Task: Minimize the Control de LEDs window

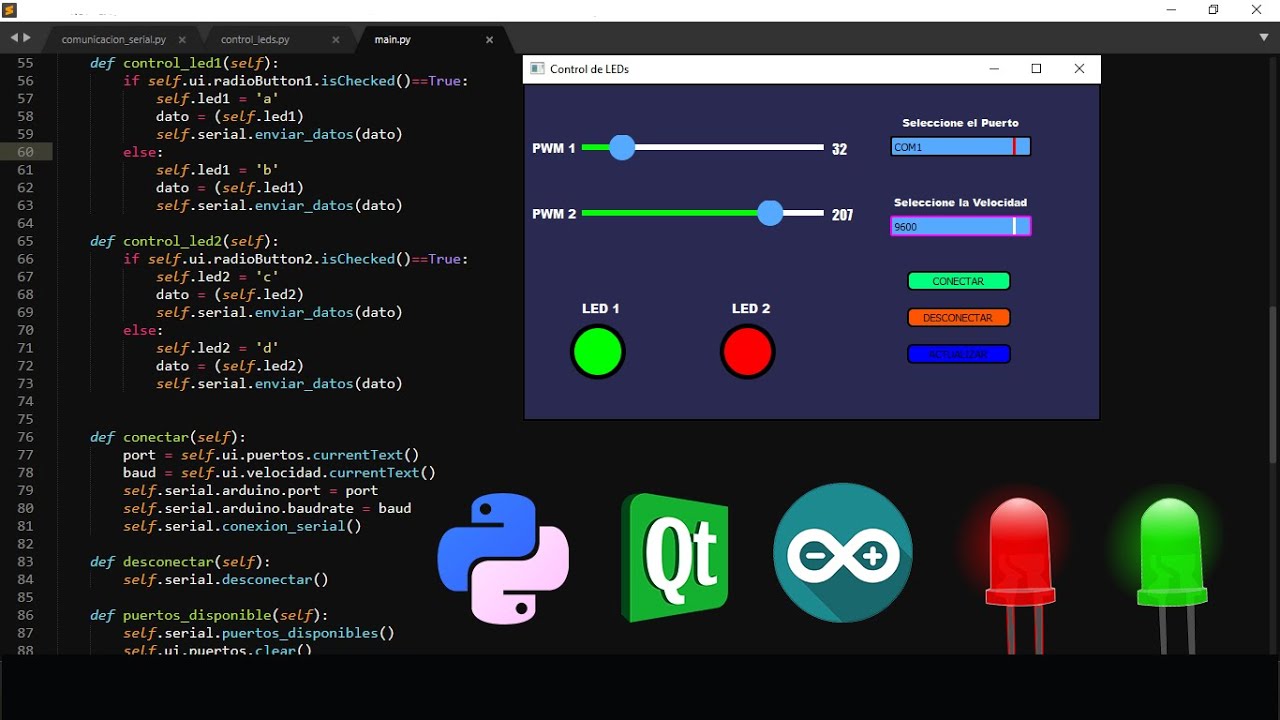Action: click(994, 69)
